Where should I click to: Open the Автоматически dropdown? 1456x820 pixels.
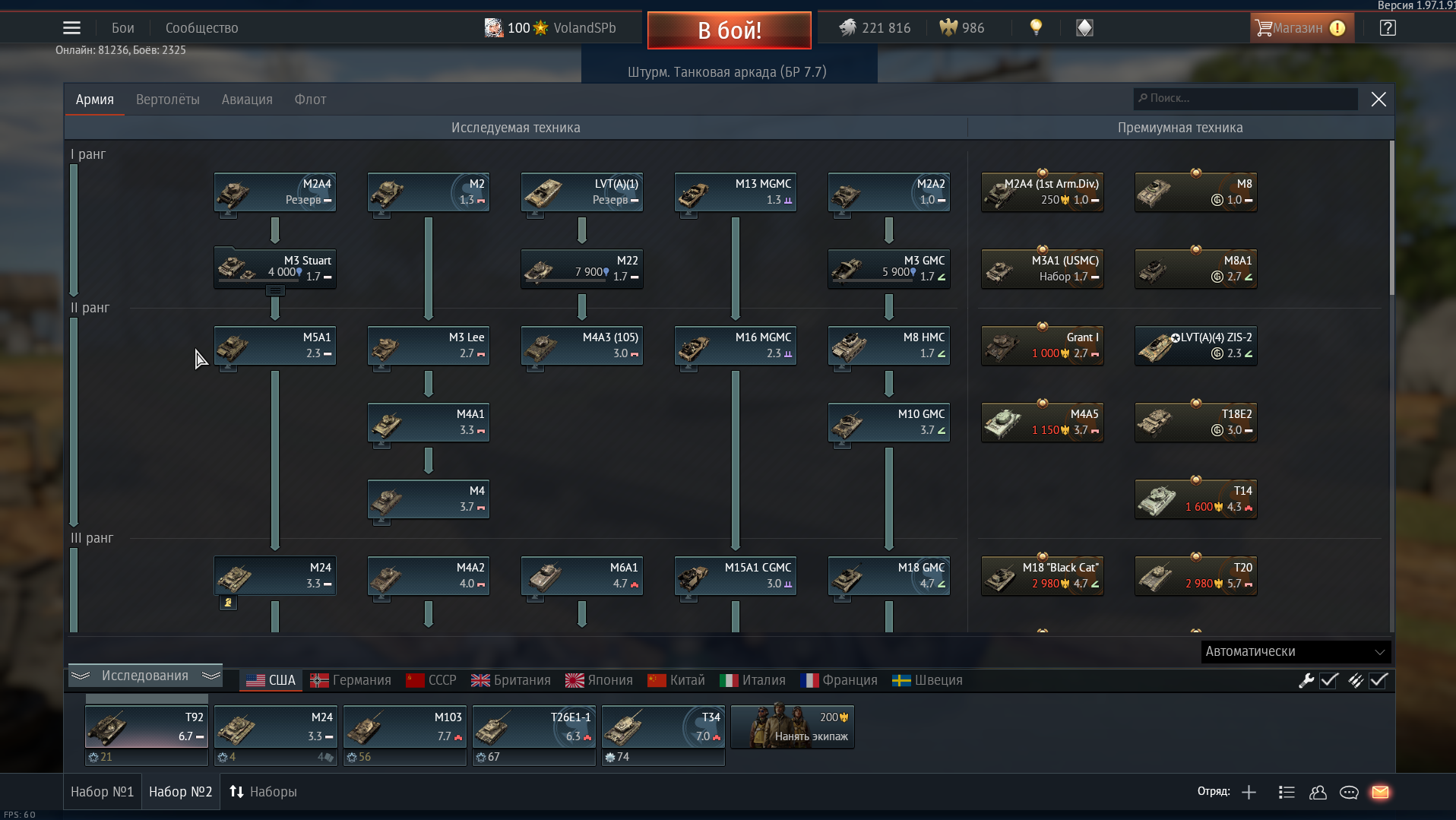click(1296, 652)
